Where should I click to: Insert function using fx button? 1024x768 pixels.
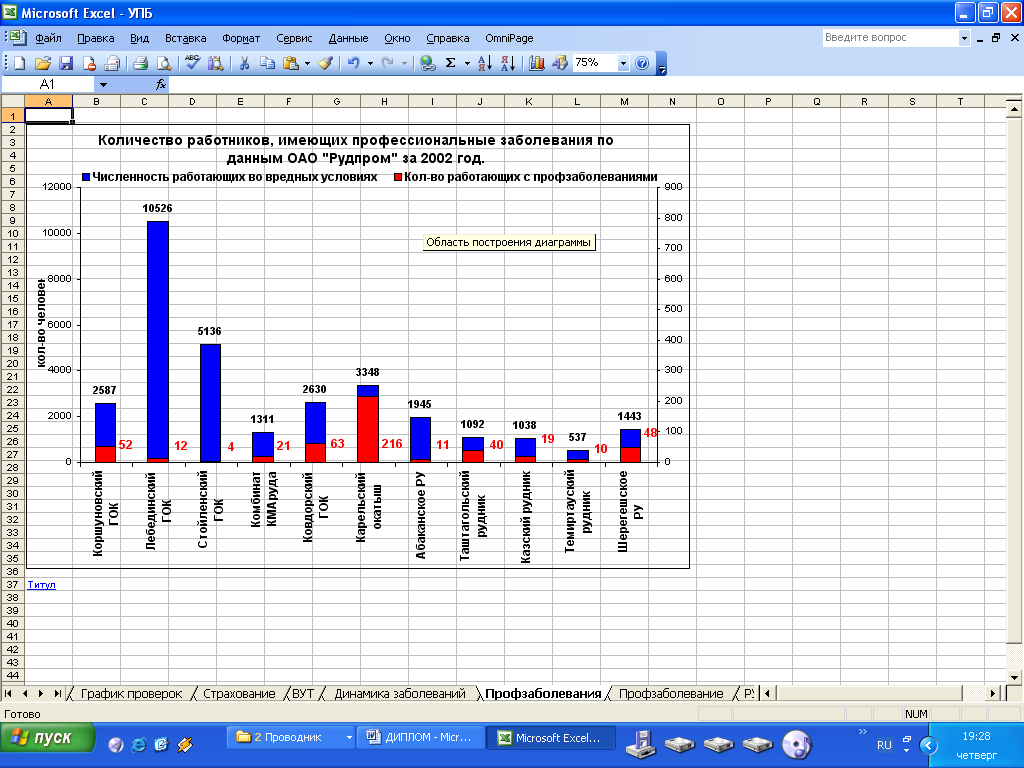click(160, 85)
